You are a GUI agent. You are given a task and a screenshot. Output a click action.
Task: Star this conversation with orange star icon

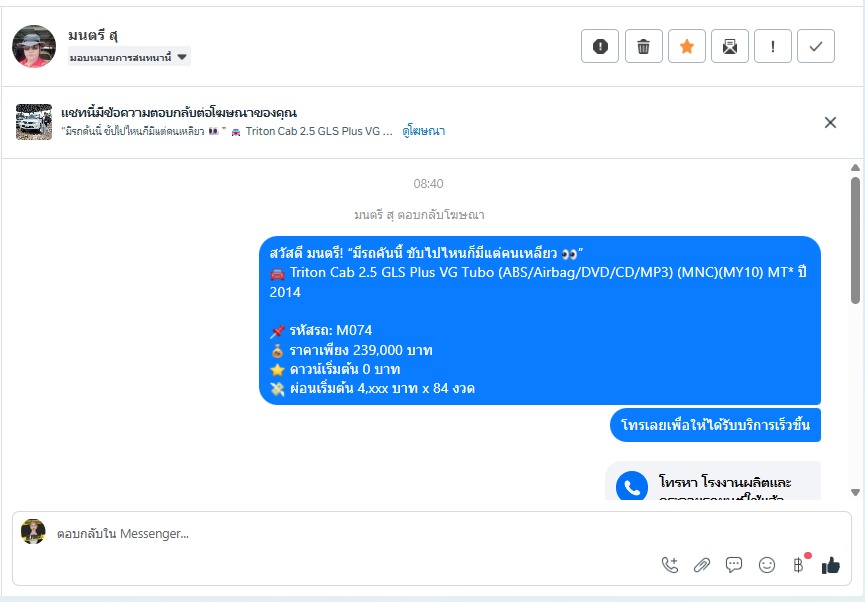pos(686,46)
